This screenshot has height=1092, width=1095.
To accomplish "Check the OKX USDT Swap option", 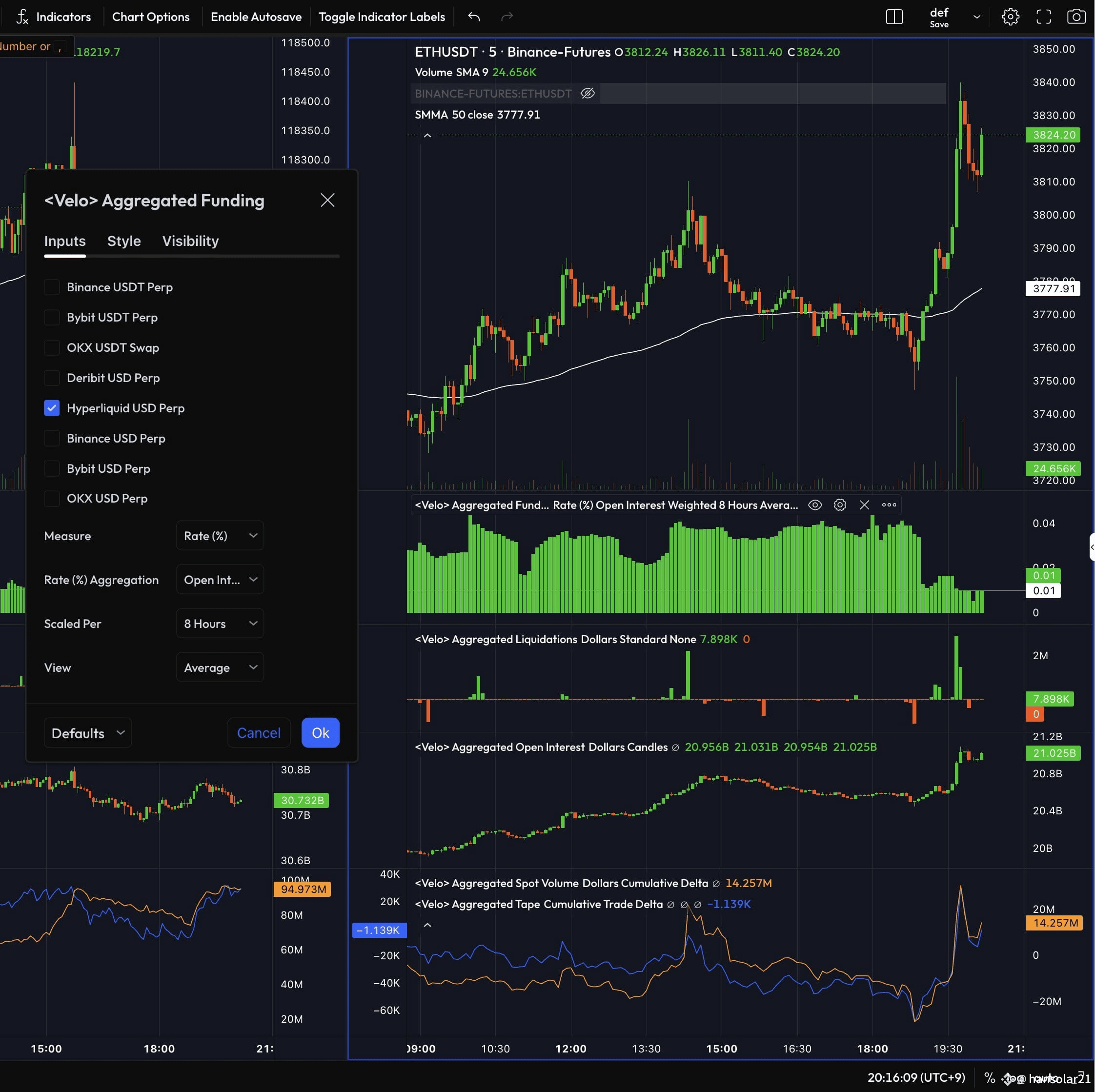I will tap(52, 347).
